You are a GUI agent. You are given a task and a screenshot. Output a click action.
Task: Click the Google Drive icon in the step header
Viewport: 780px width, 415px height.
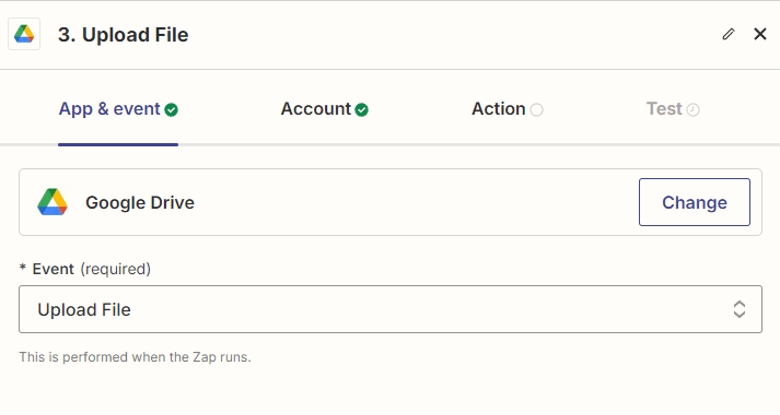[x=24, y=35]
